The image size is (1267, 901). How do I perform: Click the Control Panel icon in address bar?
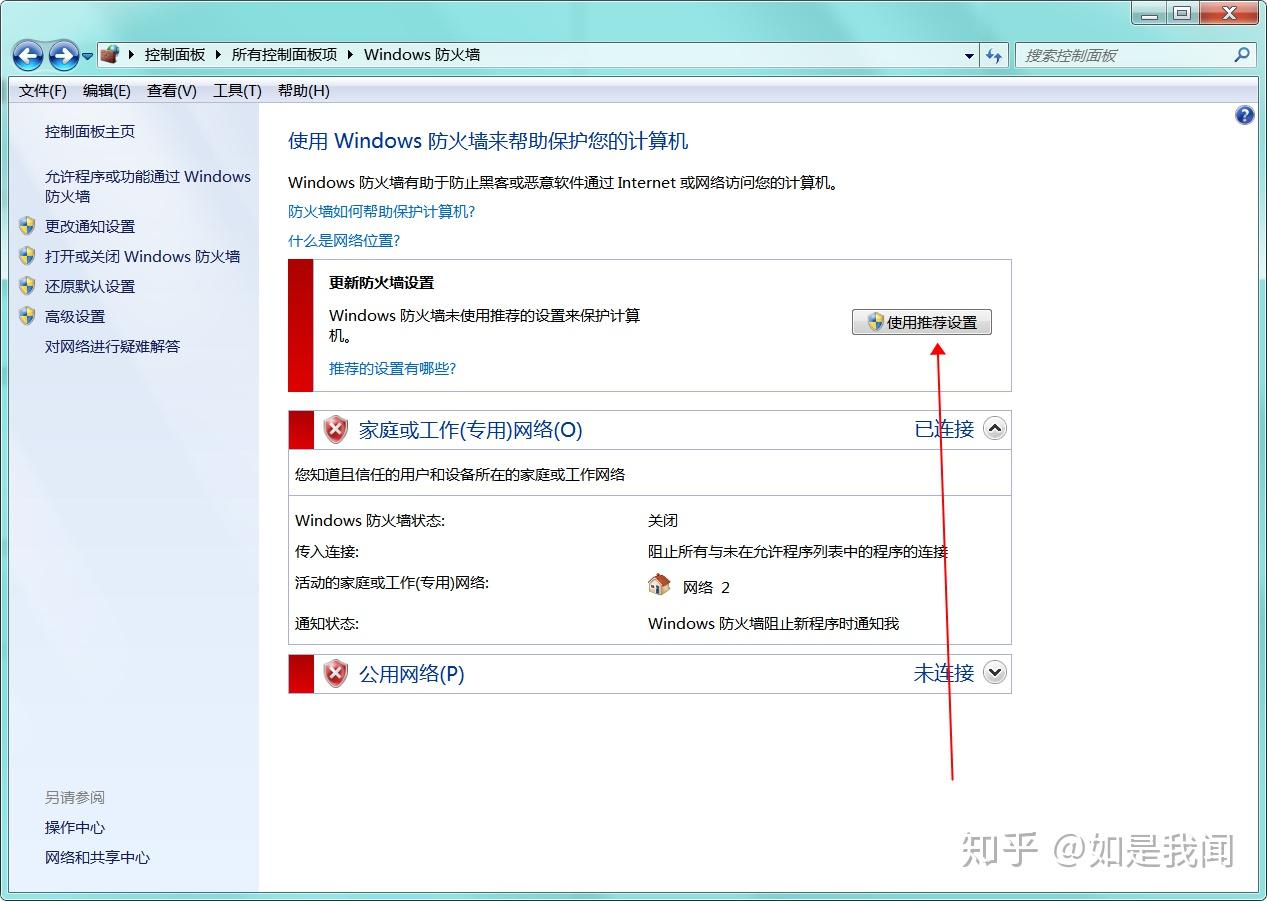[110, 54]
